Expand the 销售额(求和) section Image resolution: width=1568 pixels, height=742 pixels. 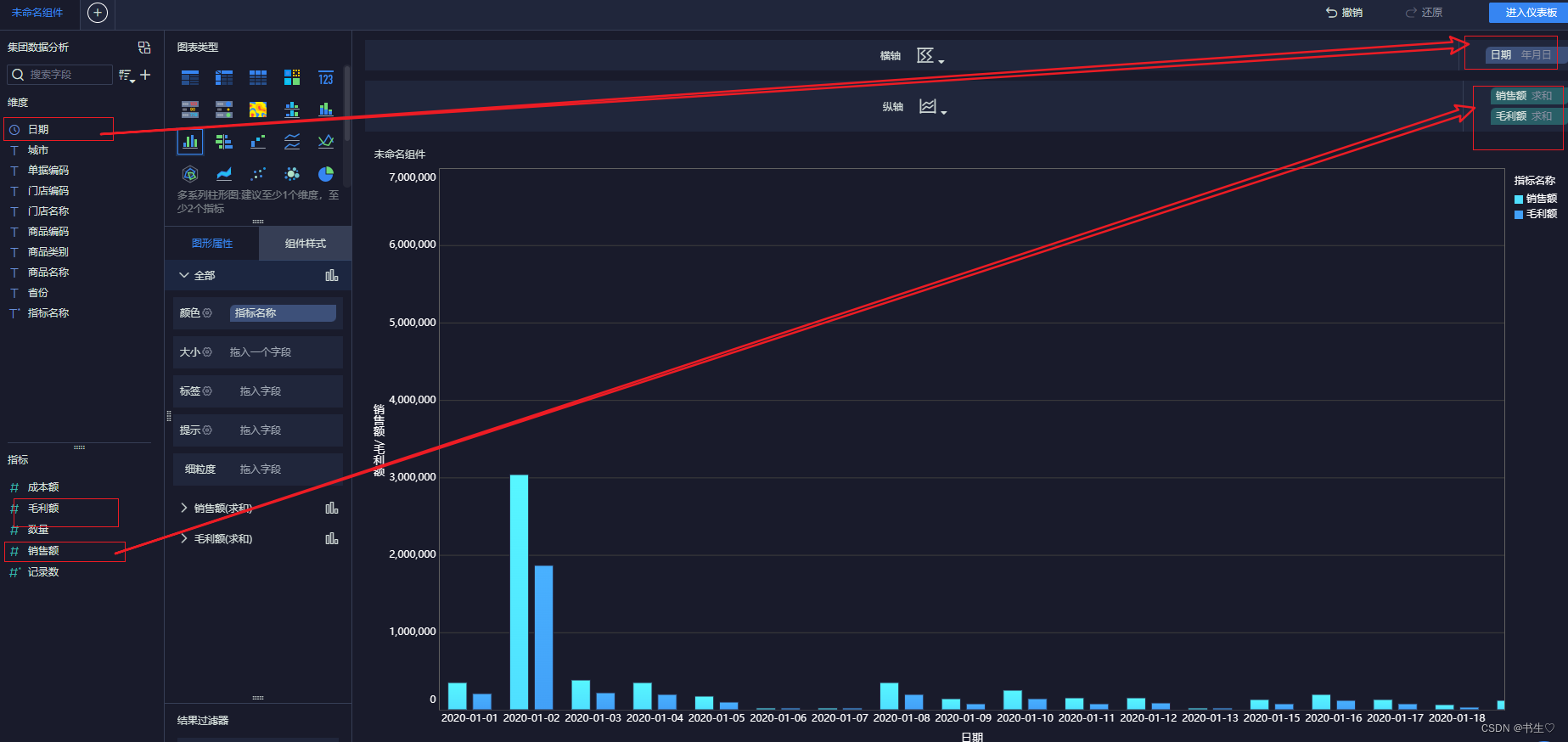pos(184,508)
